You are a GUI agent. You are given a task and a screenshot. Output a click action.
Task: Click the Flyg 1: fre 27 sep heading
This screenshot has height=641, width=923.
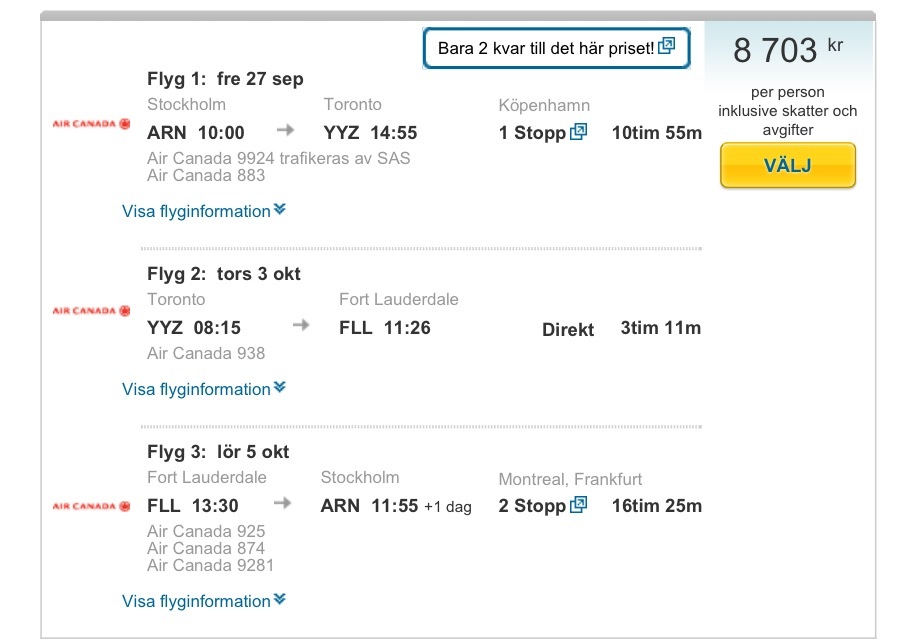pyautogui.click(x=225, y=79)
